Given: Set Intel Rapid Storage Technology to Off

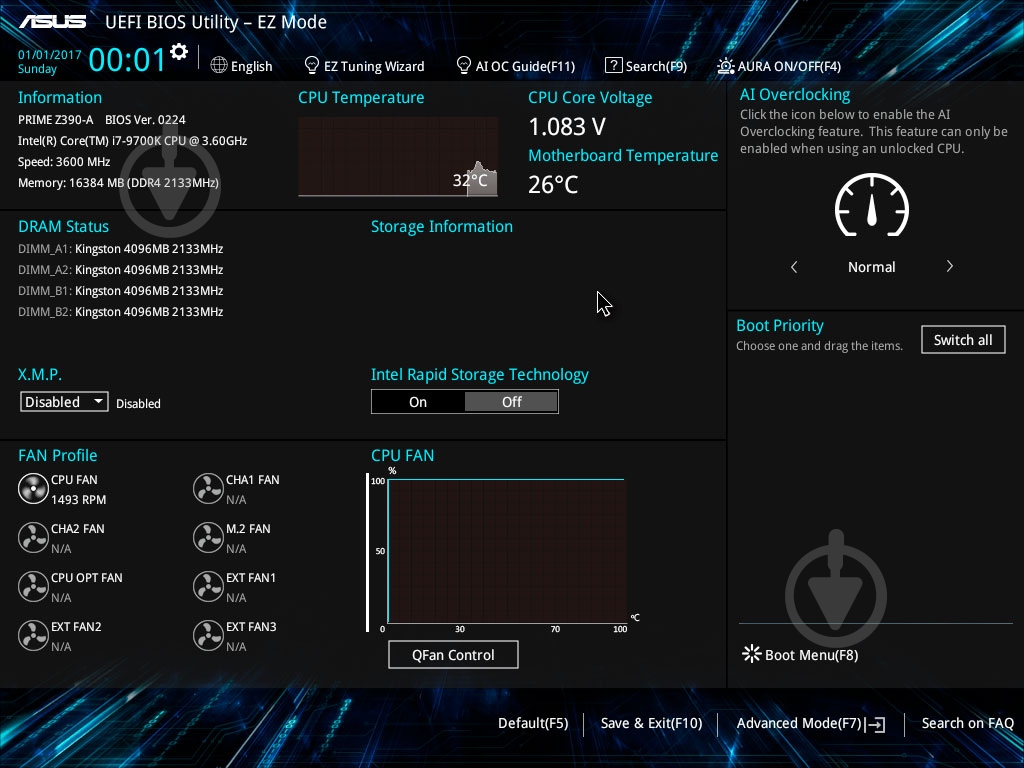Looking at the screenshot, I should tap(511, 402).
